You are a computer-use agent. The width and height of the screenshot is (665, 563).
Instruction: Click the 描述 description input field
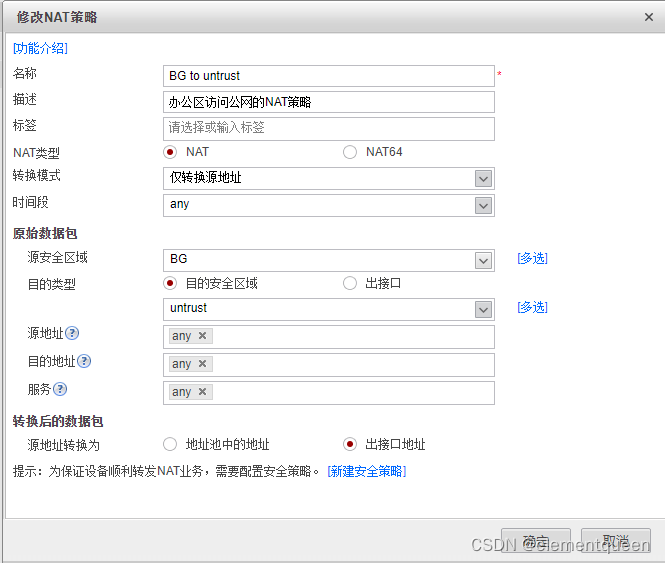point(329,102)
